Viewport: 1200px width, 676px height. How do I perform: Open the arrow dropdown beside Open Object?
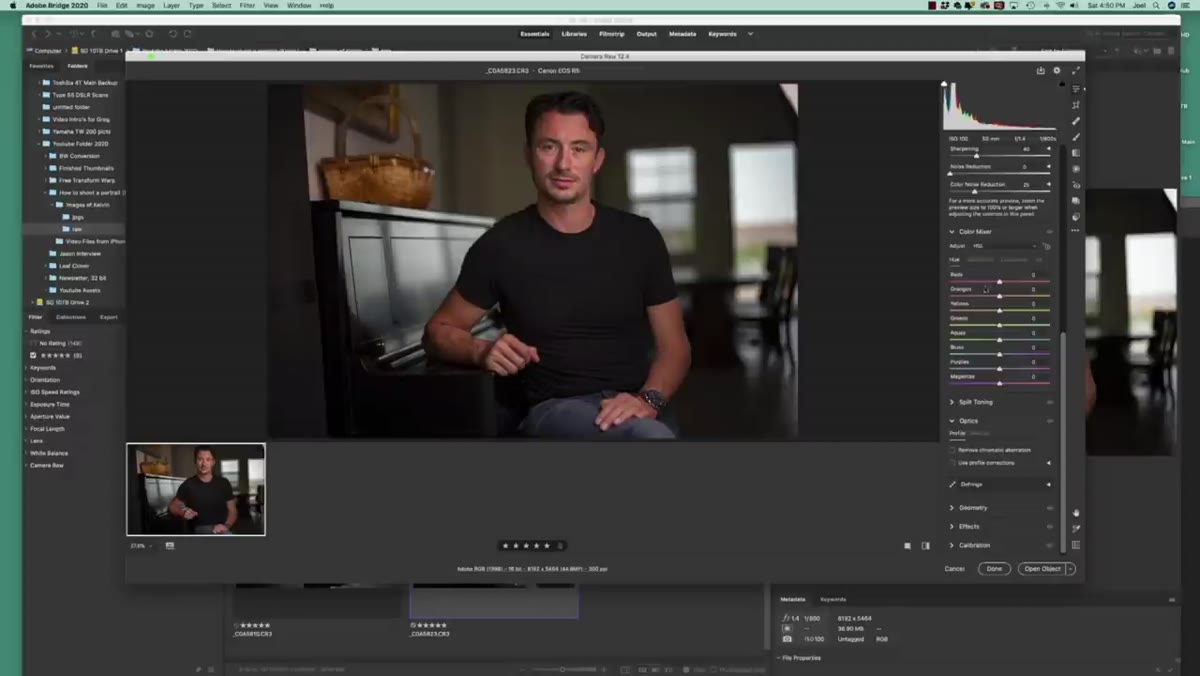coord(1070,569)
